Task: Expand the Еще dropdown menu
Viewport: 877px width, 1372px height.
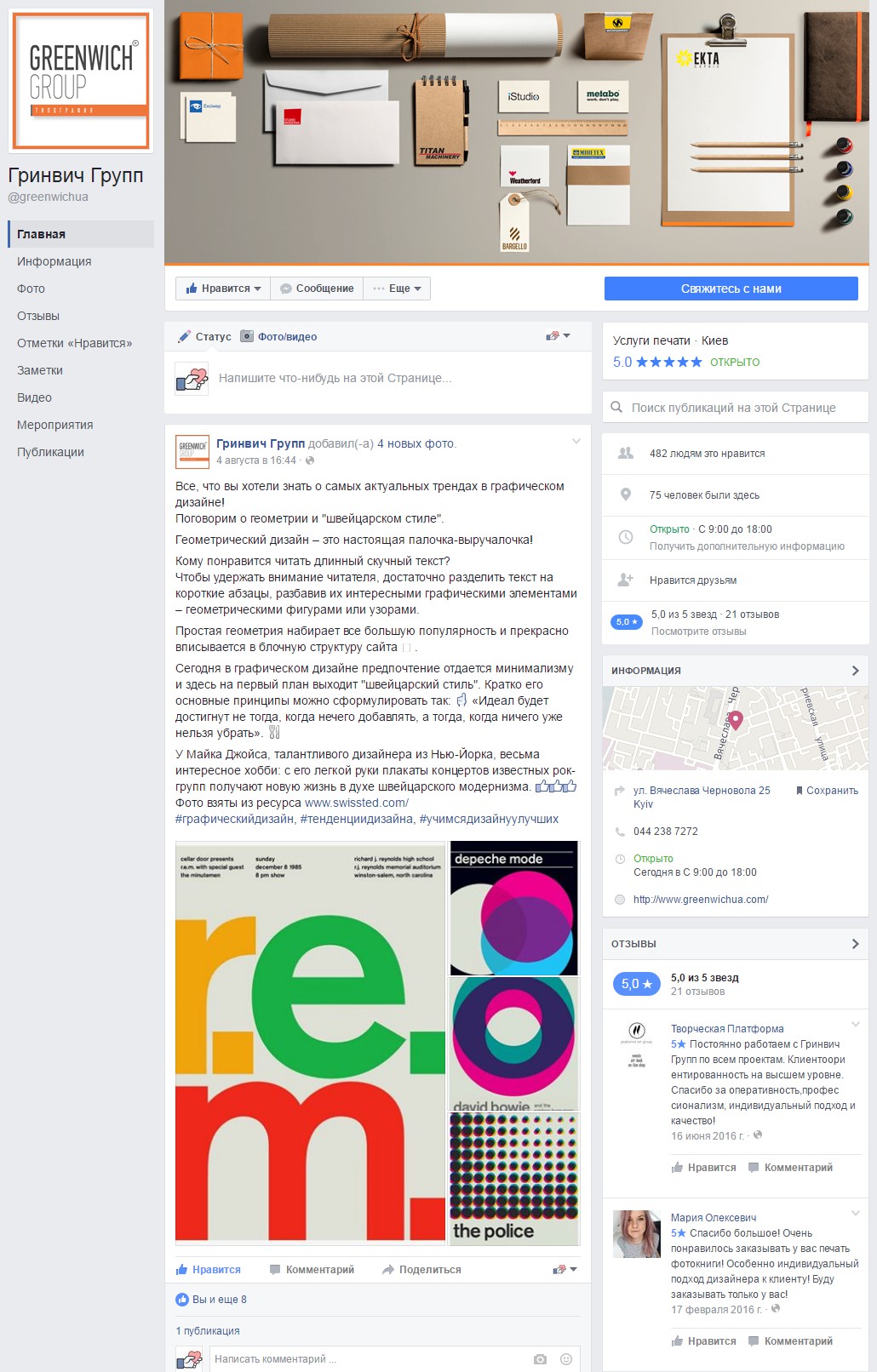Action: 397,289
